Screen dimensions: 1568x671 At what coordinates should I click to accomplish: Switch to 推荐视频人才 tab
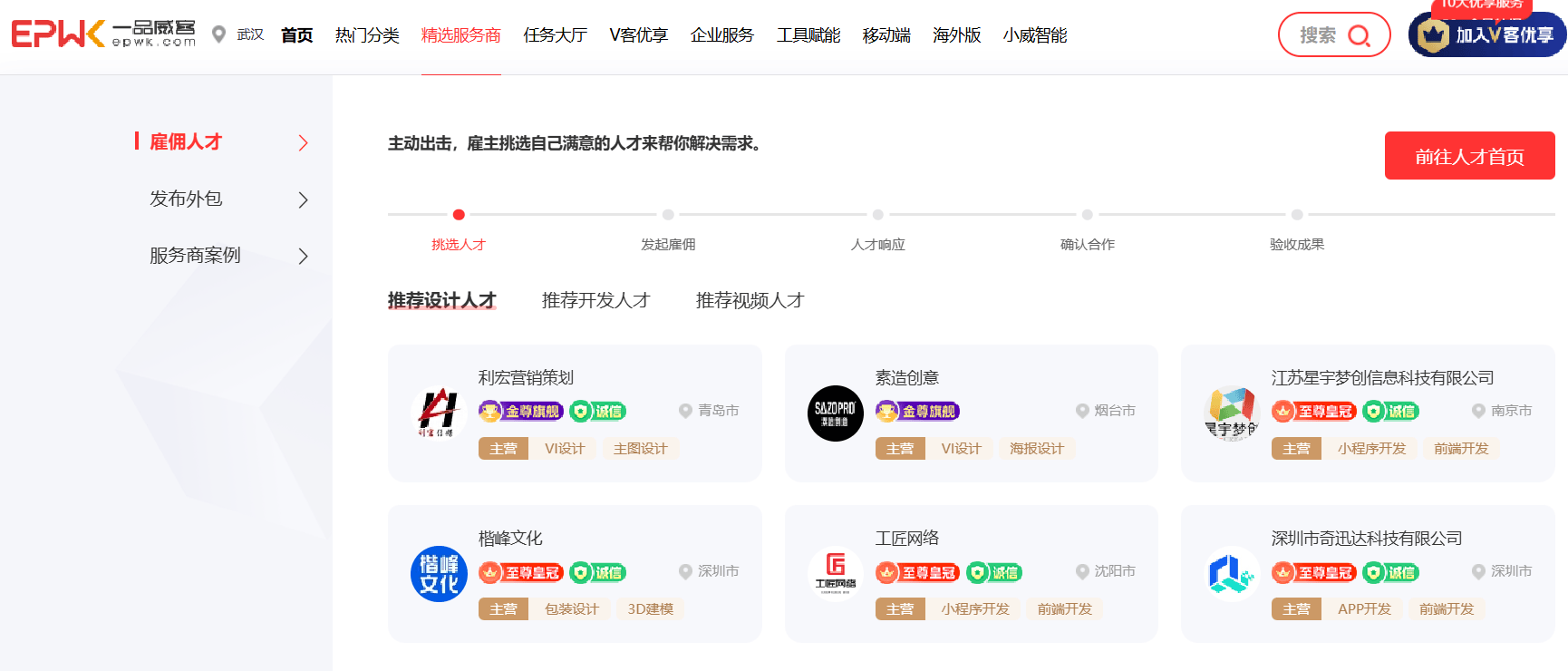tap(750, 300)
